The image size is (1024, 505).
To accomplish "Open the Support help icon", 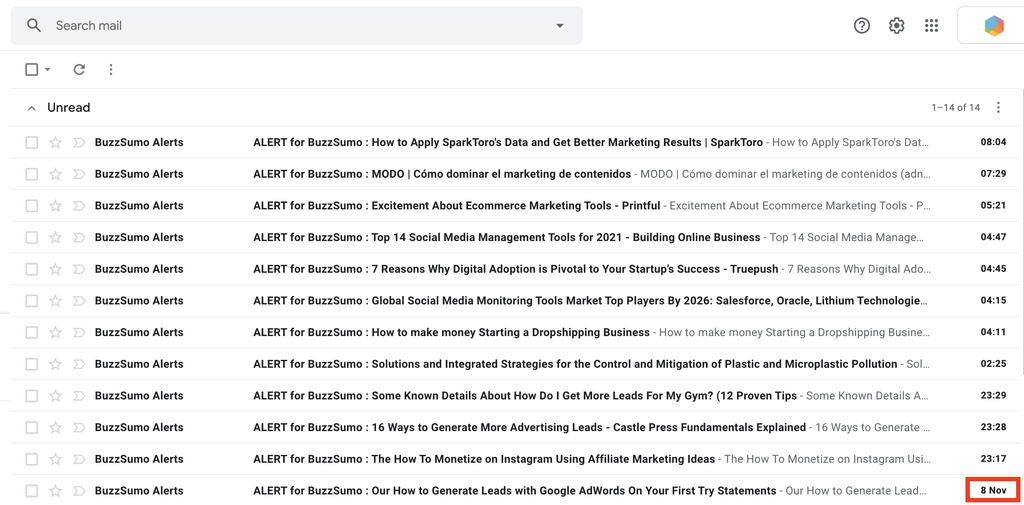I will pos(861,26).
